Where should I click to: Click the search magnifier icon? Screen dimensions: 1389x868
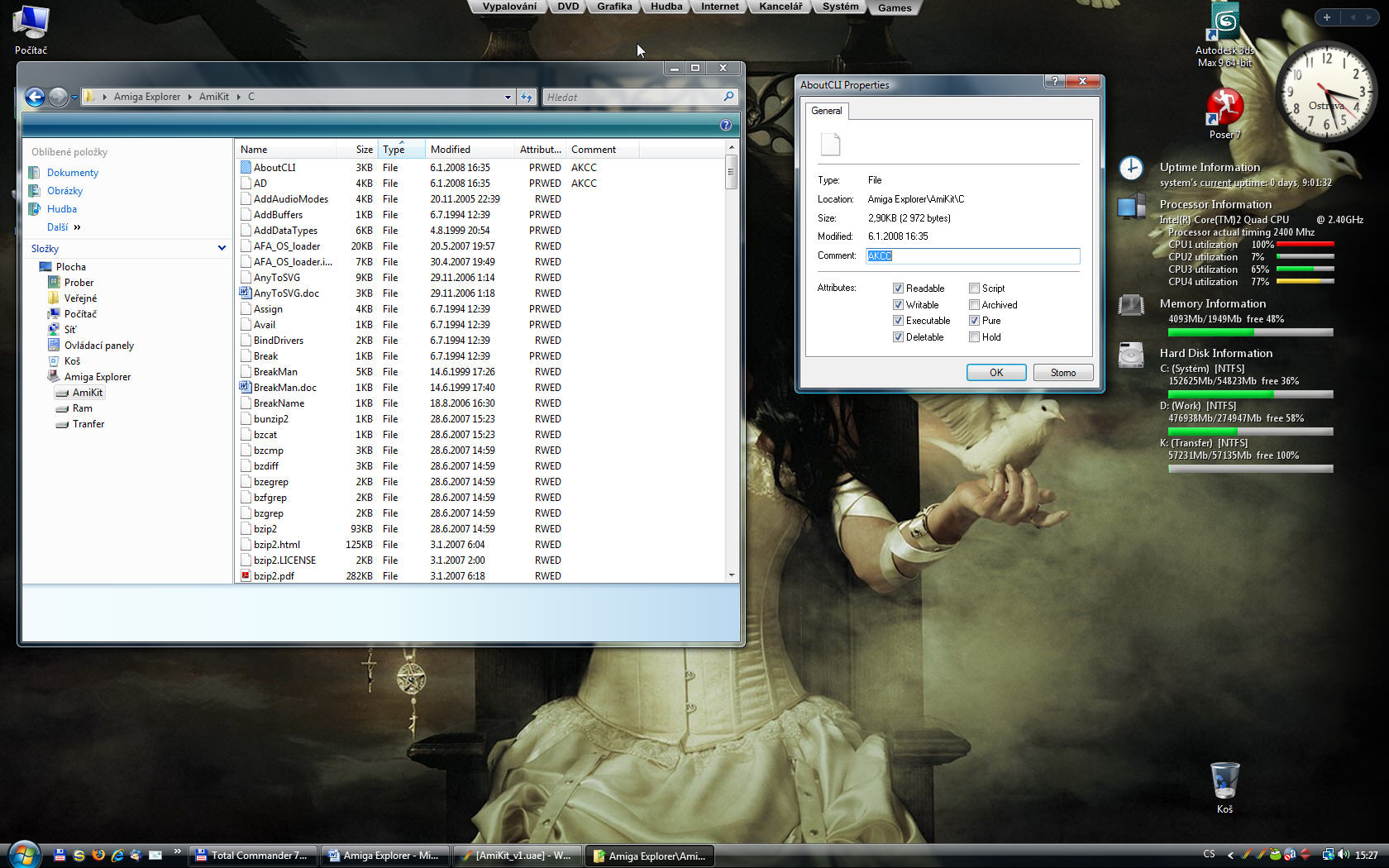click(x=728, y=97)
